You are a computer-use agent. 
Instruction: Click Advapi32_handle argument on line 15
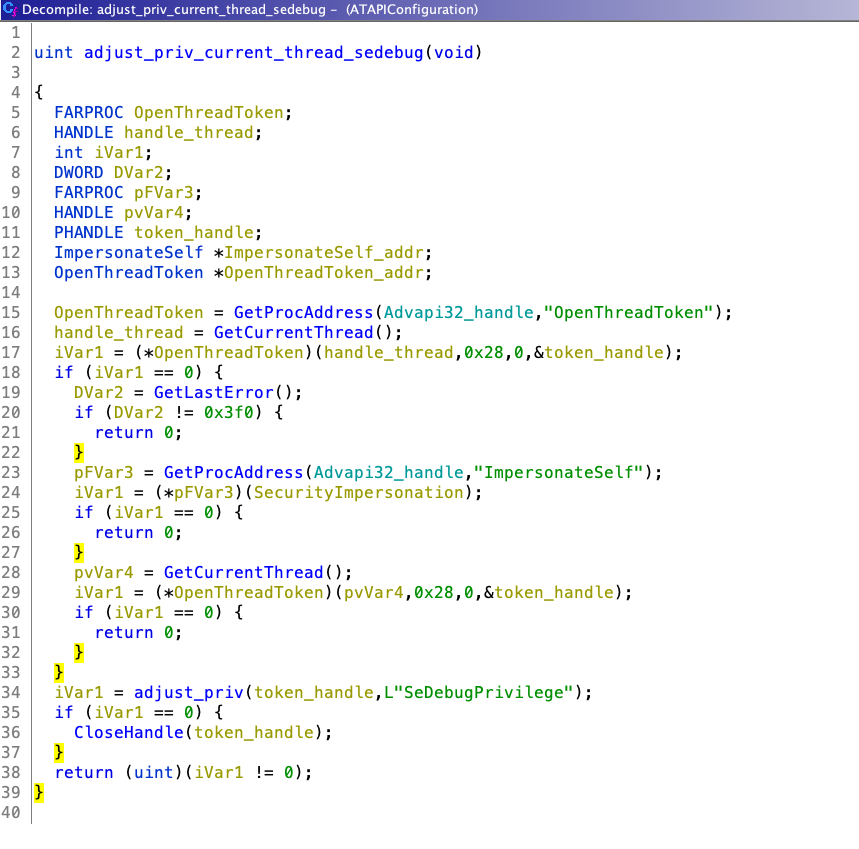pyautogui.click(x=459, y=312)
